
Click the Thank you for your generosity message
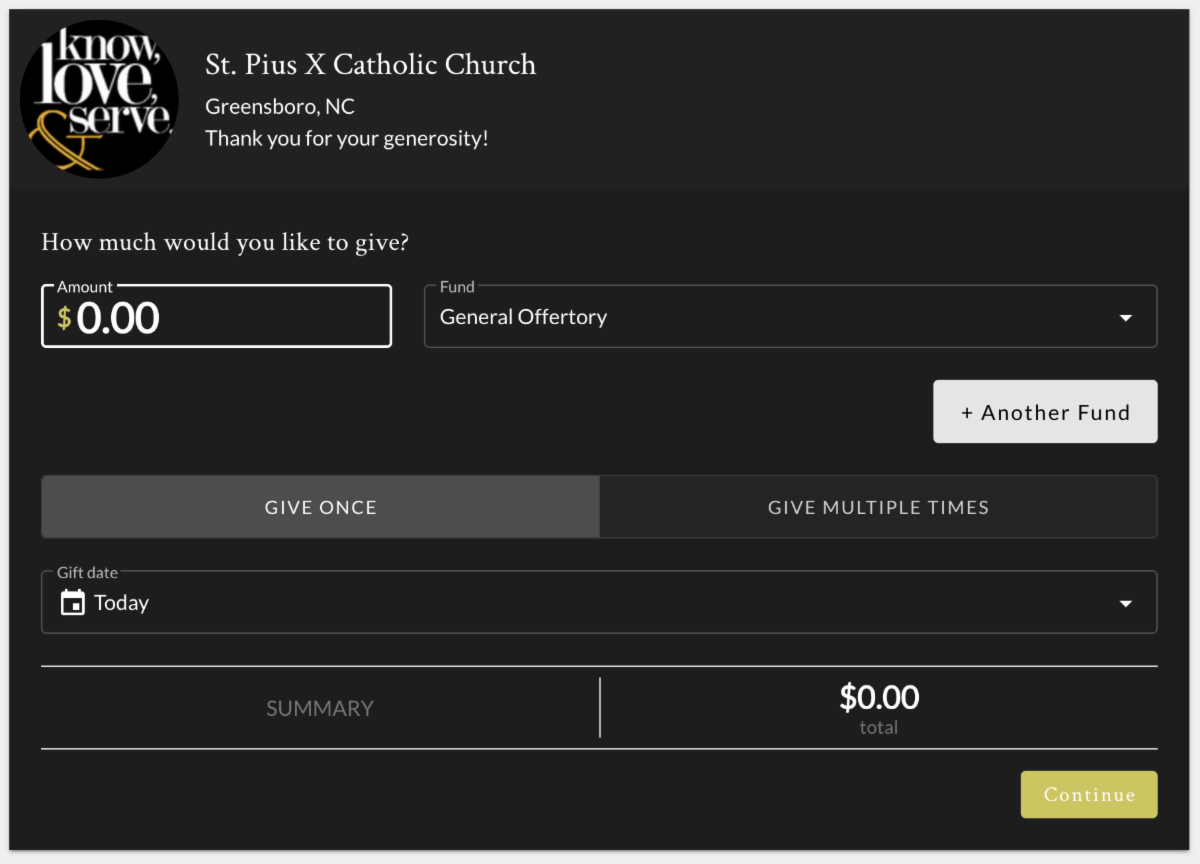click(x=347, y=138)
